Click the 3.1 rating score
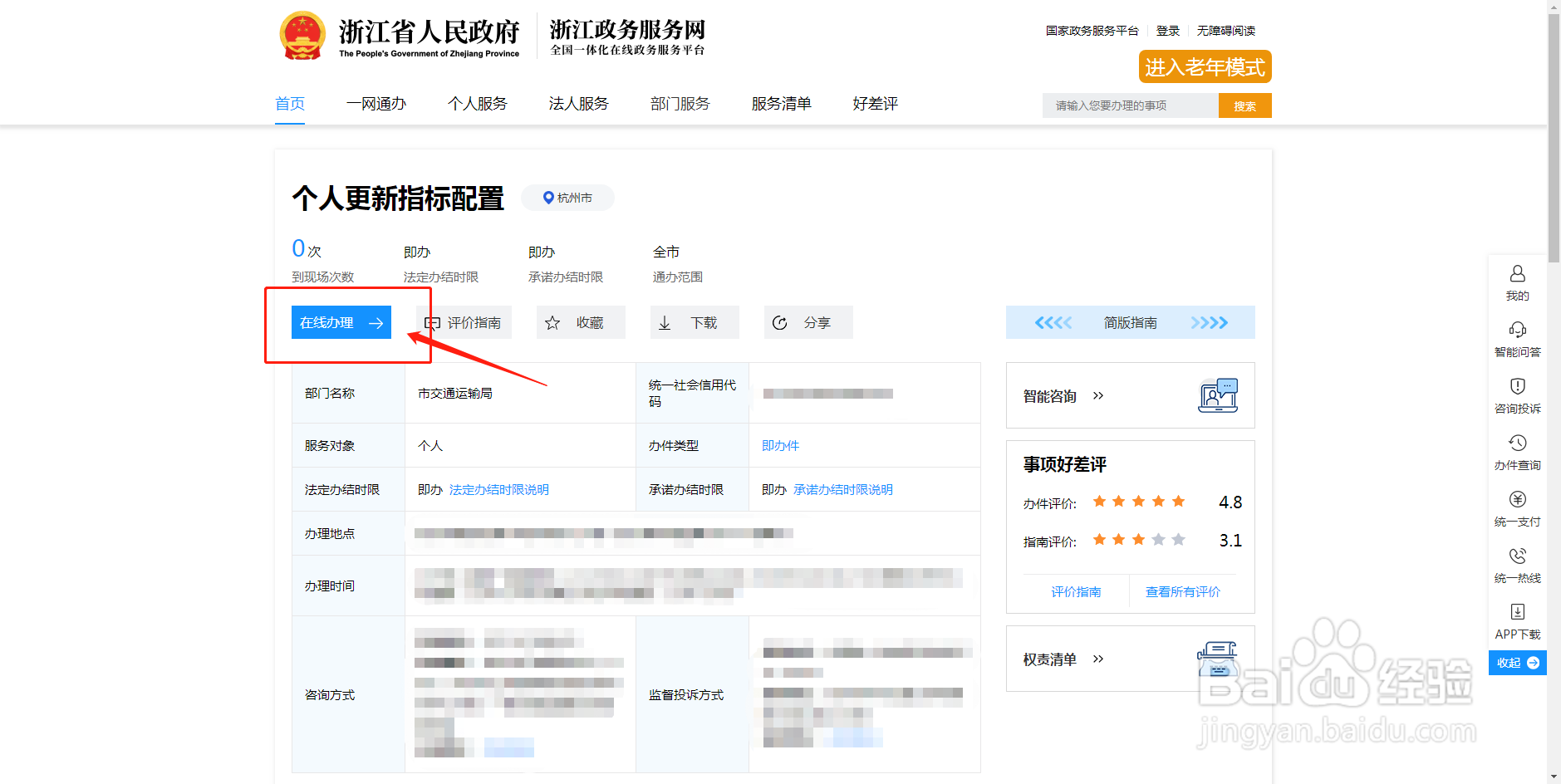 [x=1230, y=541]
